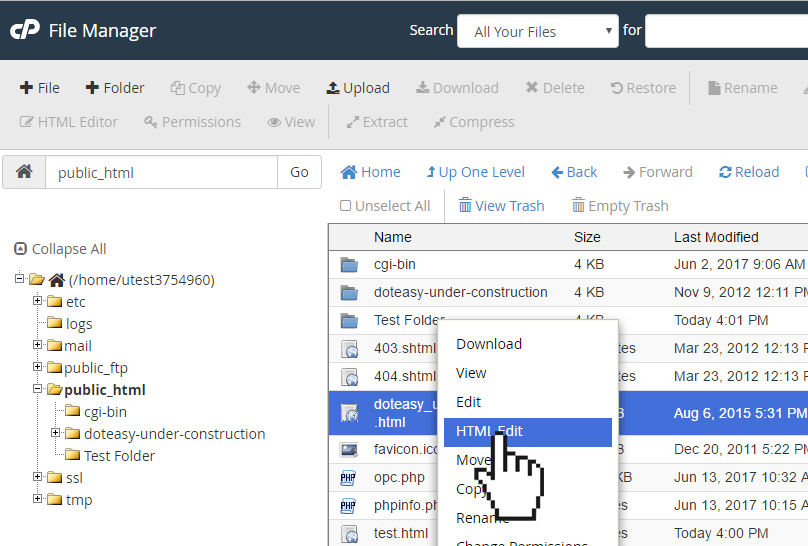Click the search text field after 'for'
808x546 pixels.
tap(726, 31)
